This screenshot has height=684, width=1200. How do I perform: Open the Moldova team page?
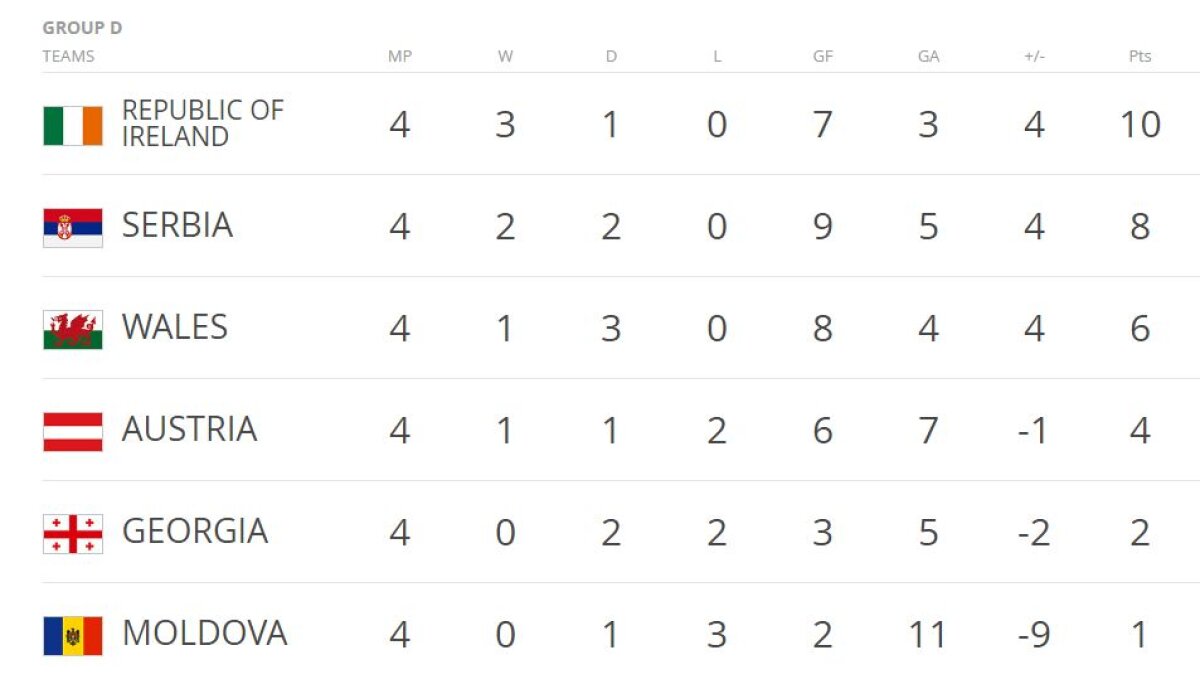[x=204, y=634]
